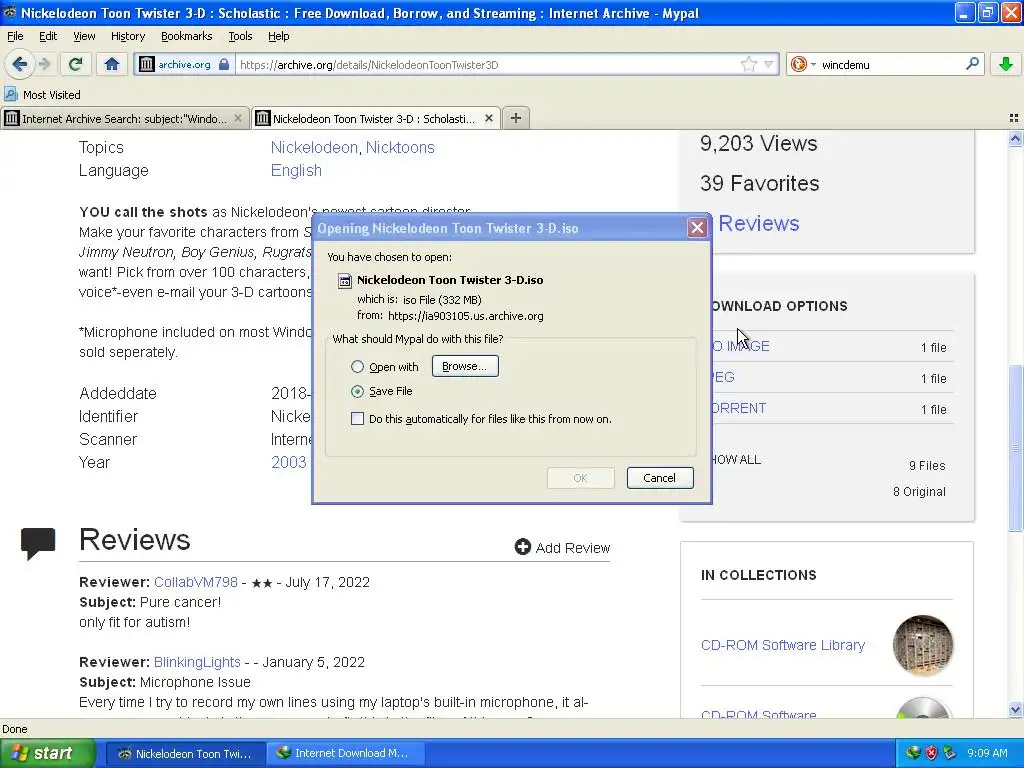Open the URL history dropdown arrow
1024x768 pixels.
[769, 64]
